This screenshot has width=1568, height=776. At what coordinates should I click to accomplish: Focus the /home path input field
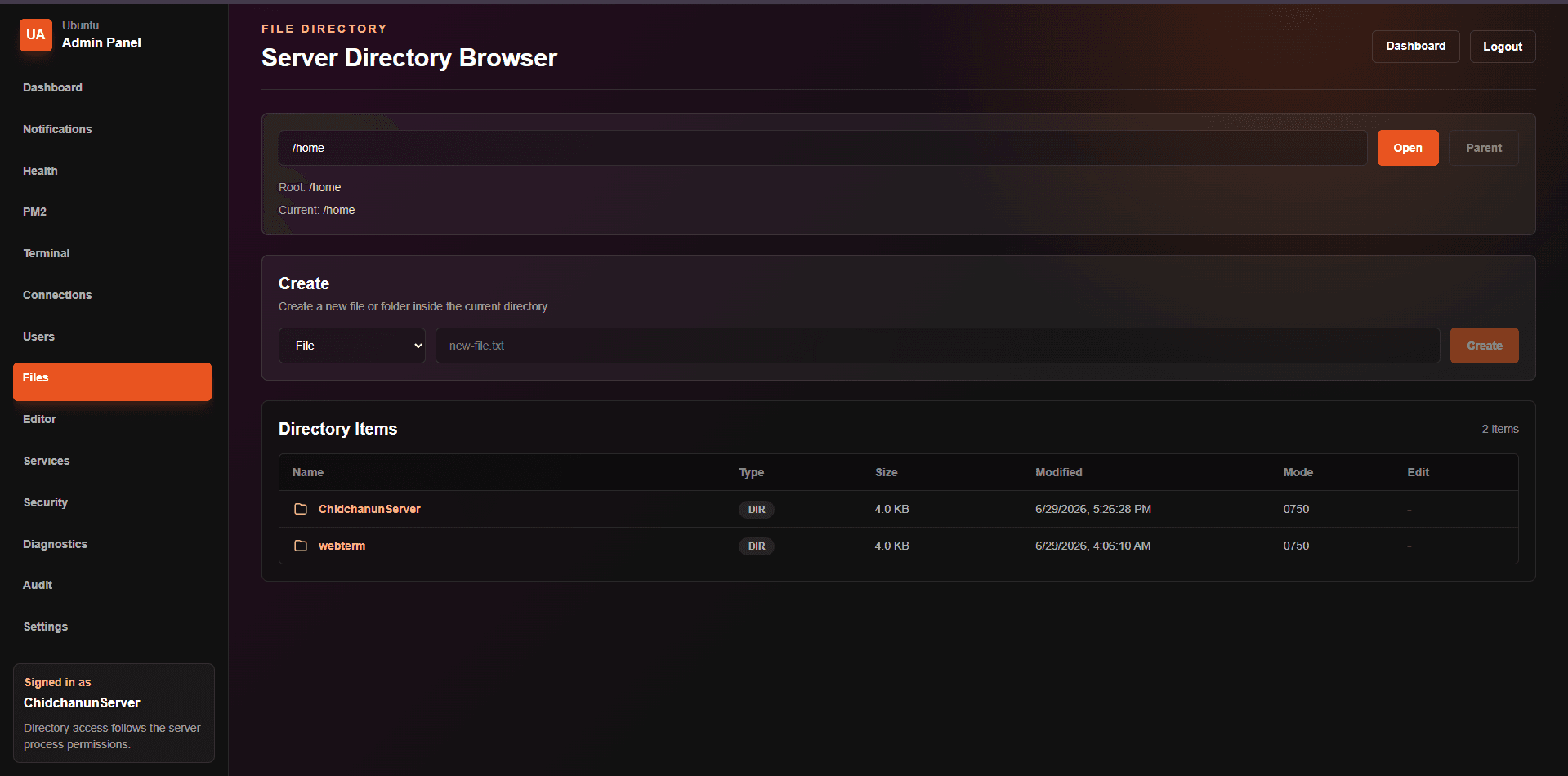(x=823, y=148)
